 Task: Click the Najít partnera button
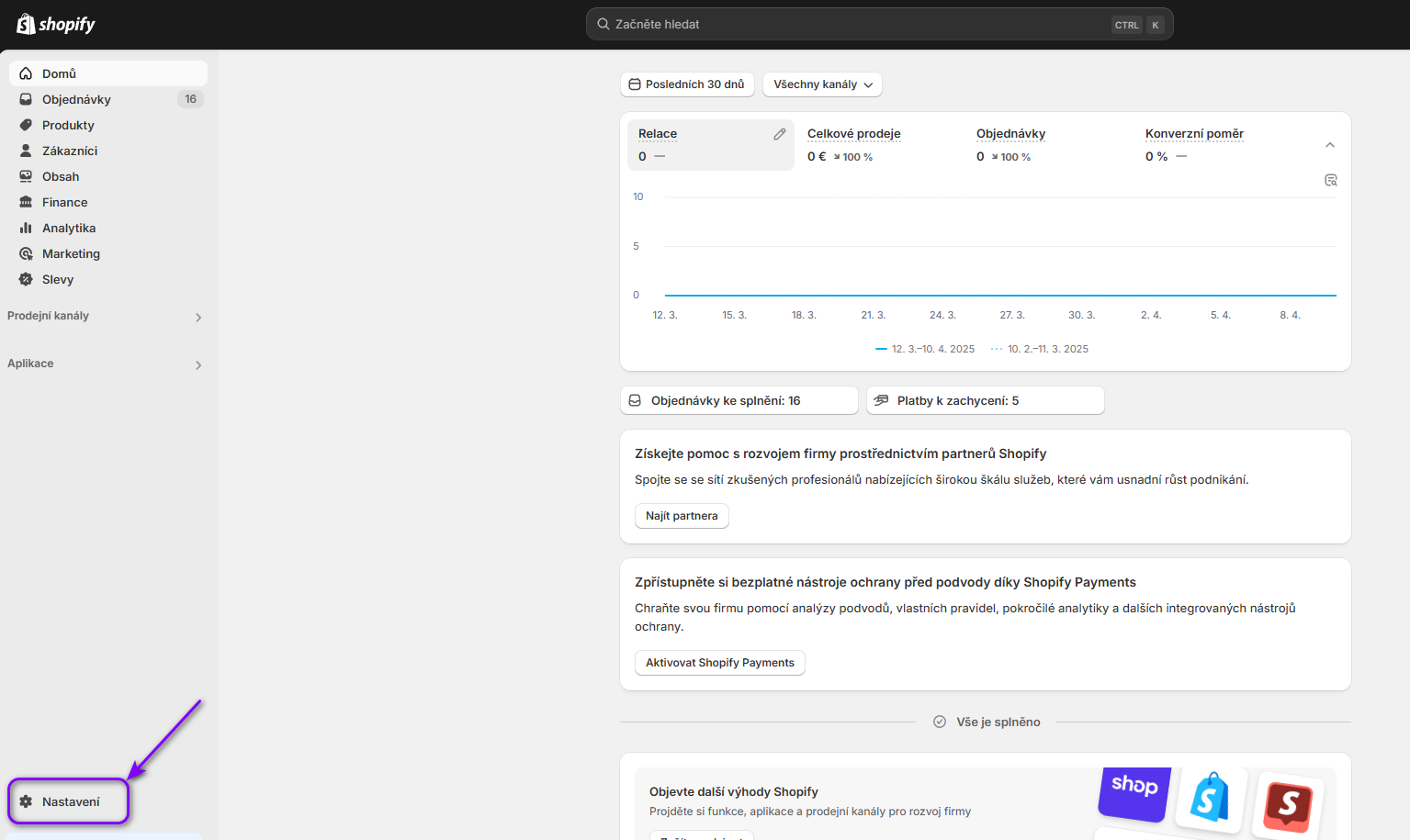(x=682, y=516)
